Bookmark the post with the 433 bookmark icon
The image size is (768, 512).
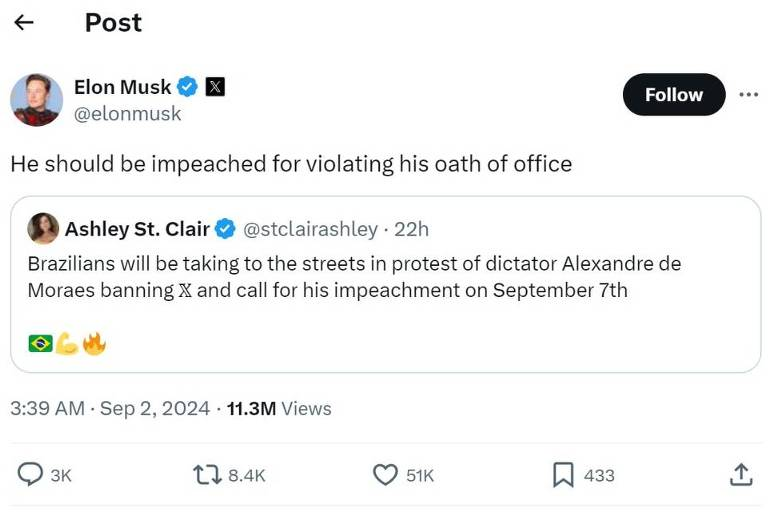coord(563,475)
